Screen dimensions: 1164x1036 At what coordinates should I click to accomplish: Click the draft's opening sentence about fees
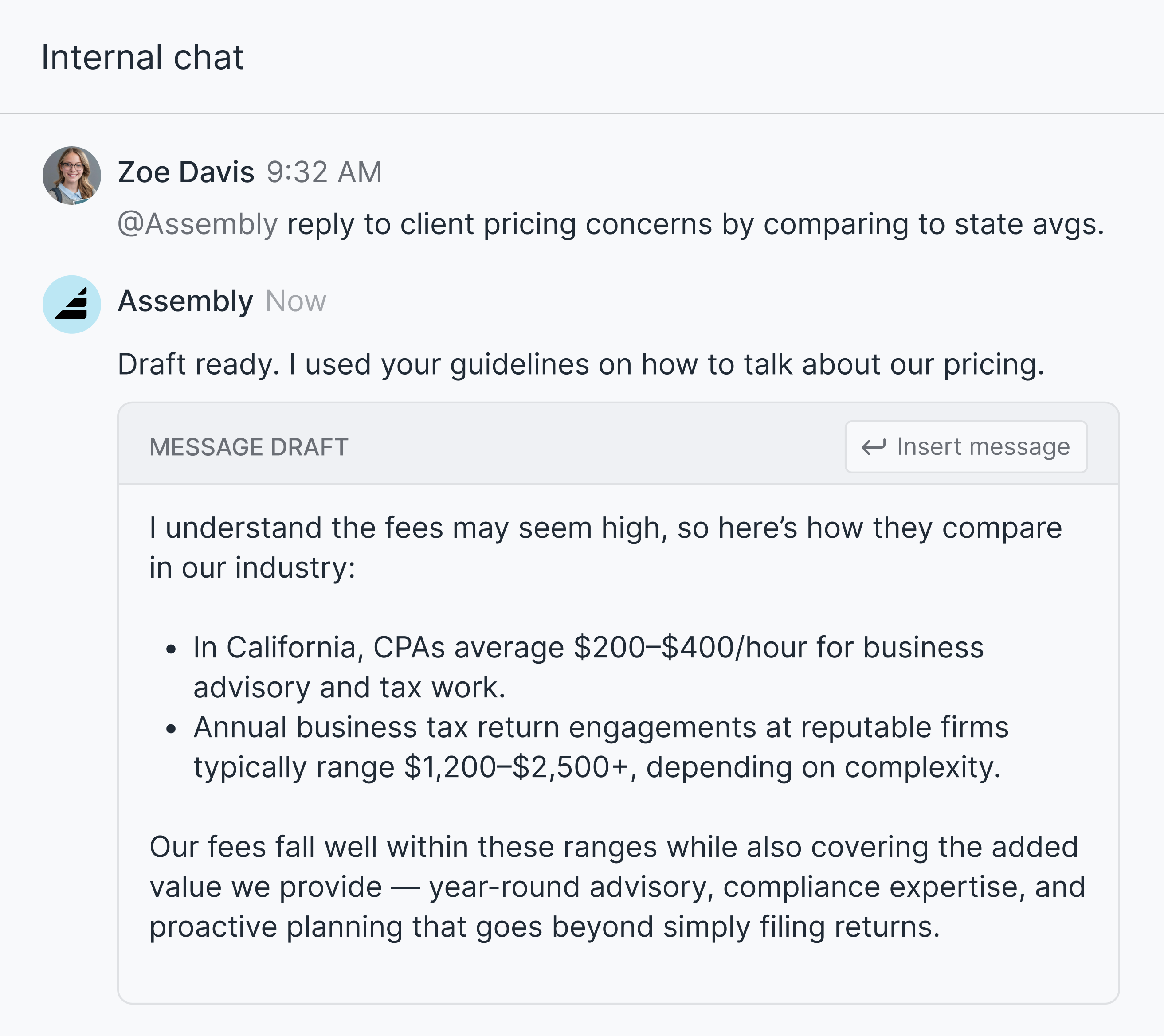pyautogui.click(x=605, y=547)
